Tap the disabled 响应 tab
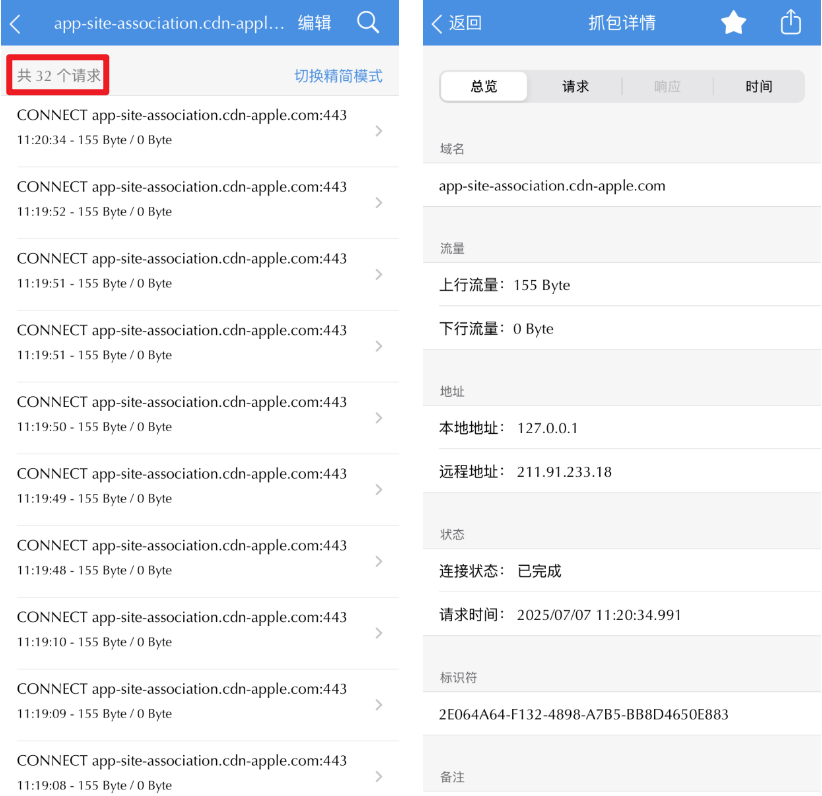 pyautogui.click(x=667, y=86)
